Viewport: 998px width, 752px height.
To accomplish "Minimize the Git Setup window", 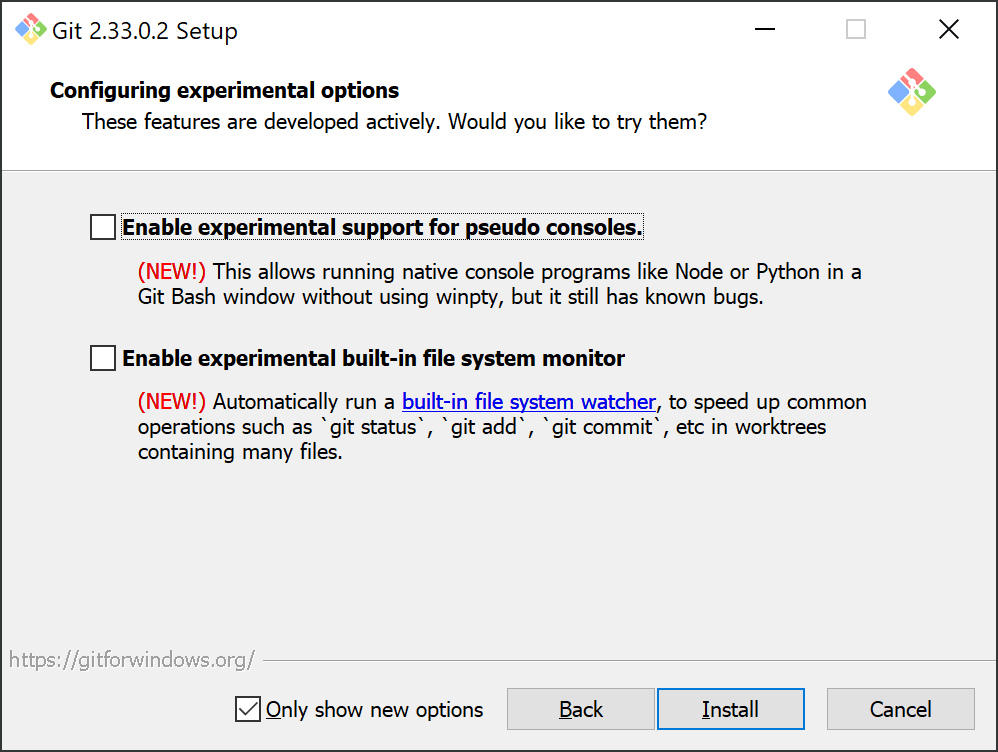I will click(764, 29).
